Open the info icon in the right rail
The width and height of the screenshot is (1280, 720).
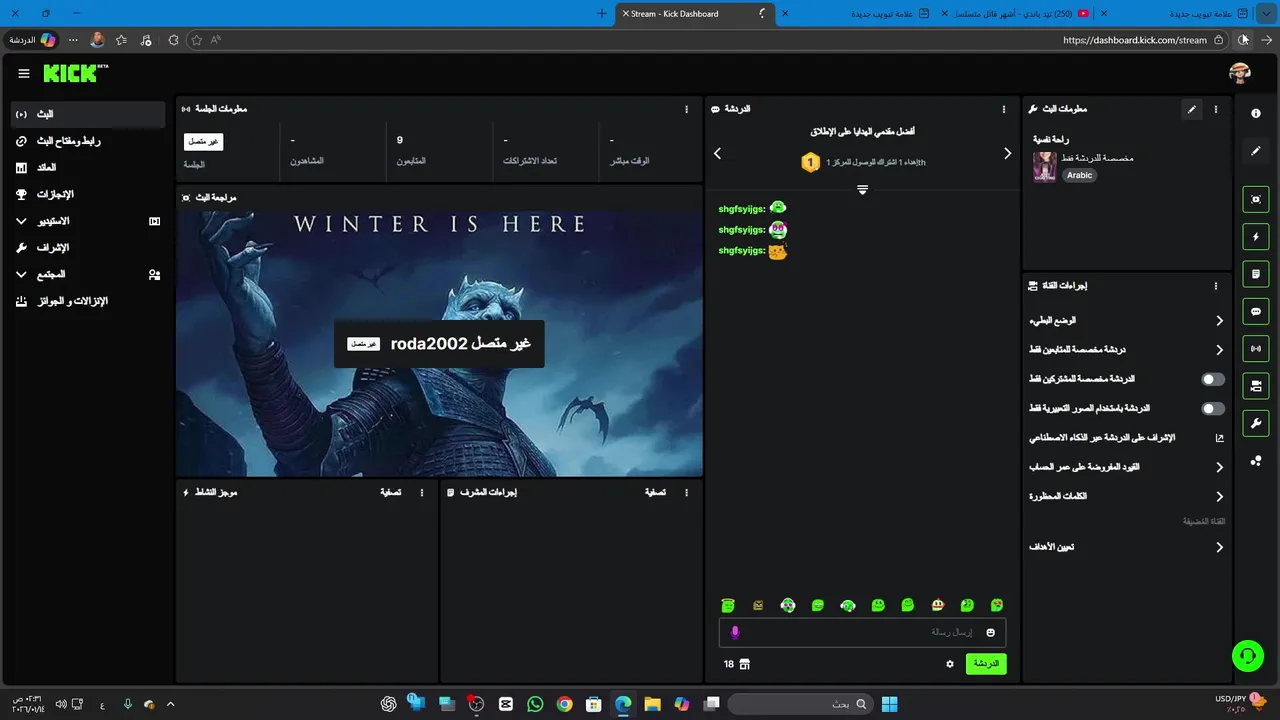pos(1256,114)
